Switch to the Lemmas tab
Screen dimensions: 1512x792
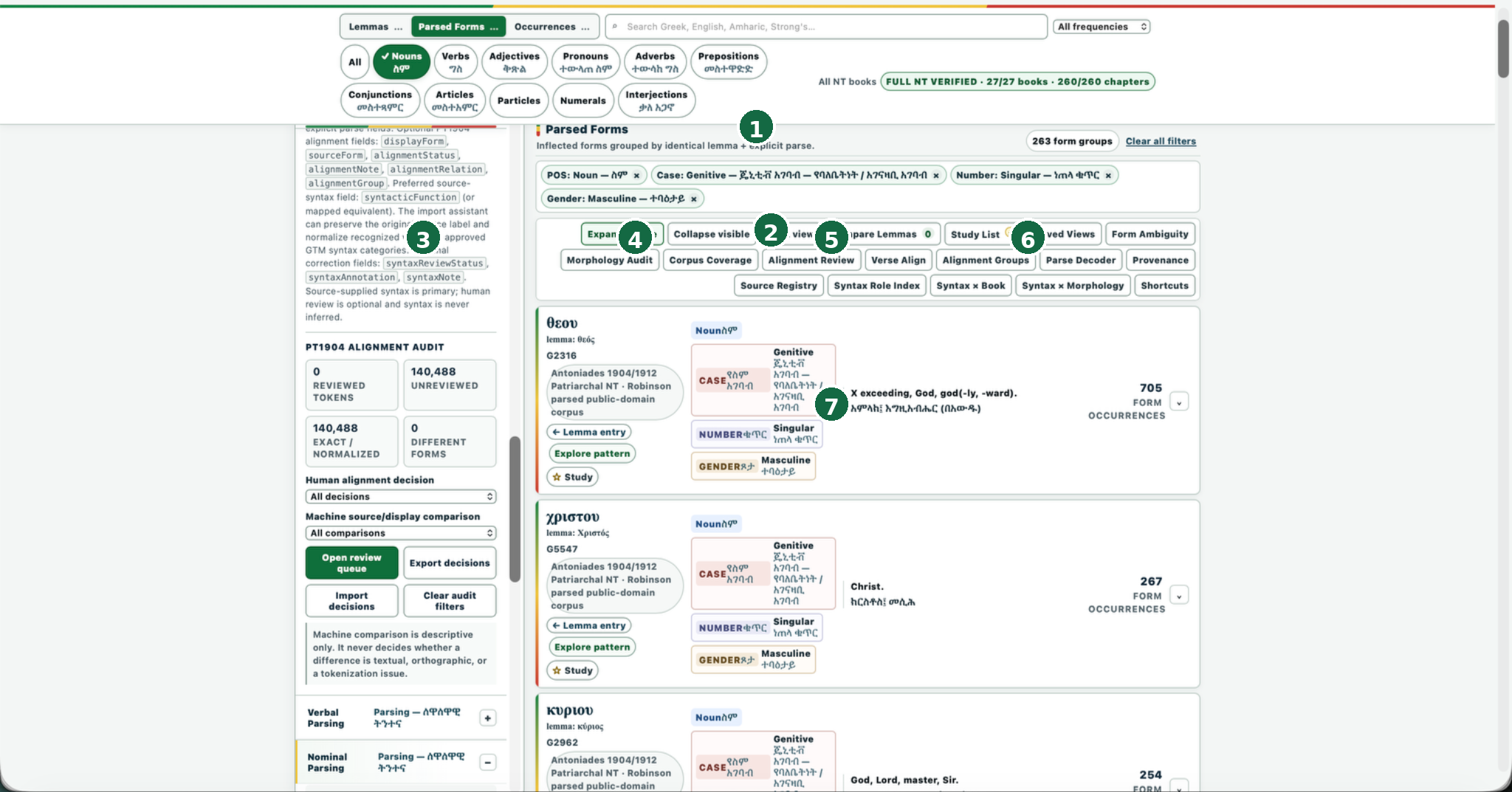point(375,27)
